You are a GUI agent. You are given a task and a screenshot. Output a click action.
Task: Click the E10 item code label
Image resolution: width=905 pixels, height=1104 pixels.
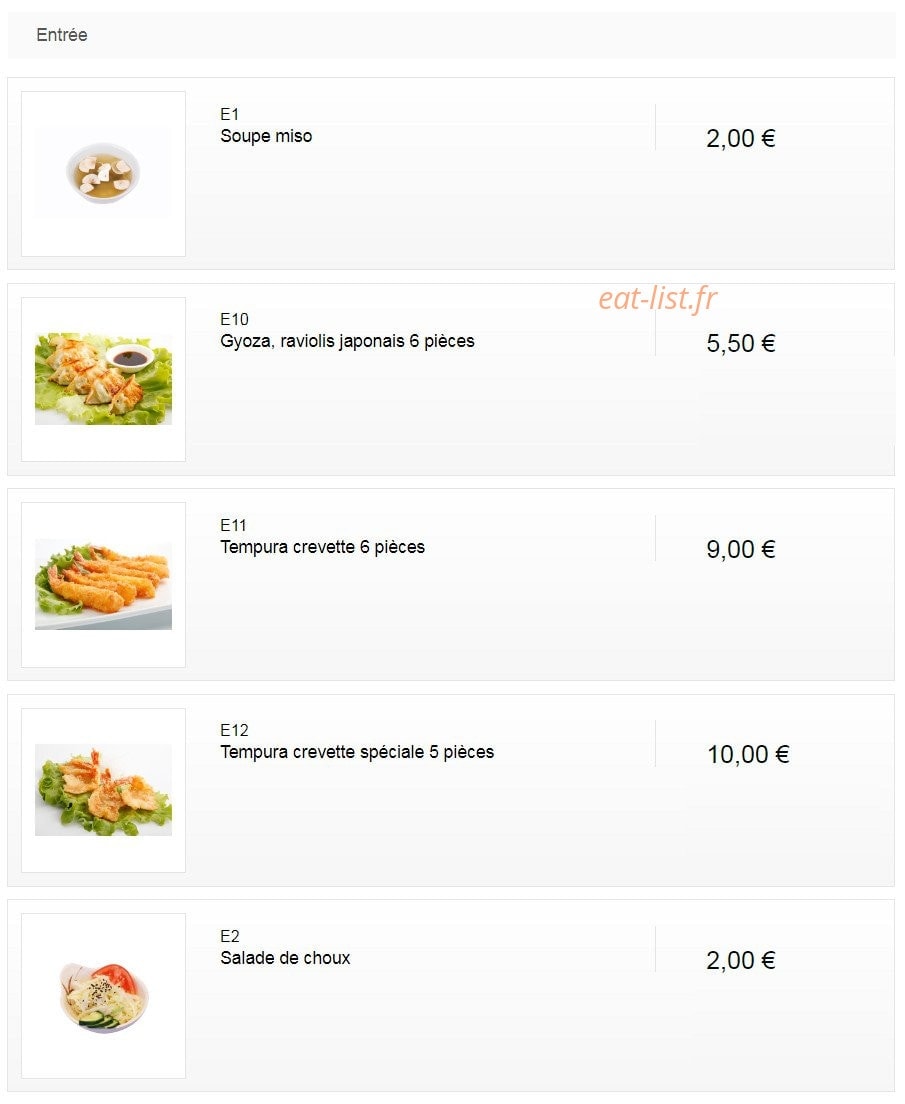click(x=234, y=320)
